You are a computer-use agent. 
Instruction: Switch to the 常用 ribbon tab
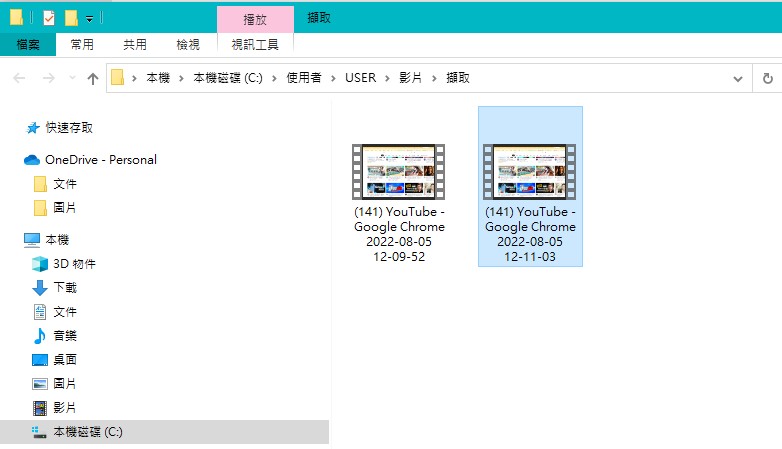pos(82,44)
